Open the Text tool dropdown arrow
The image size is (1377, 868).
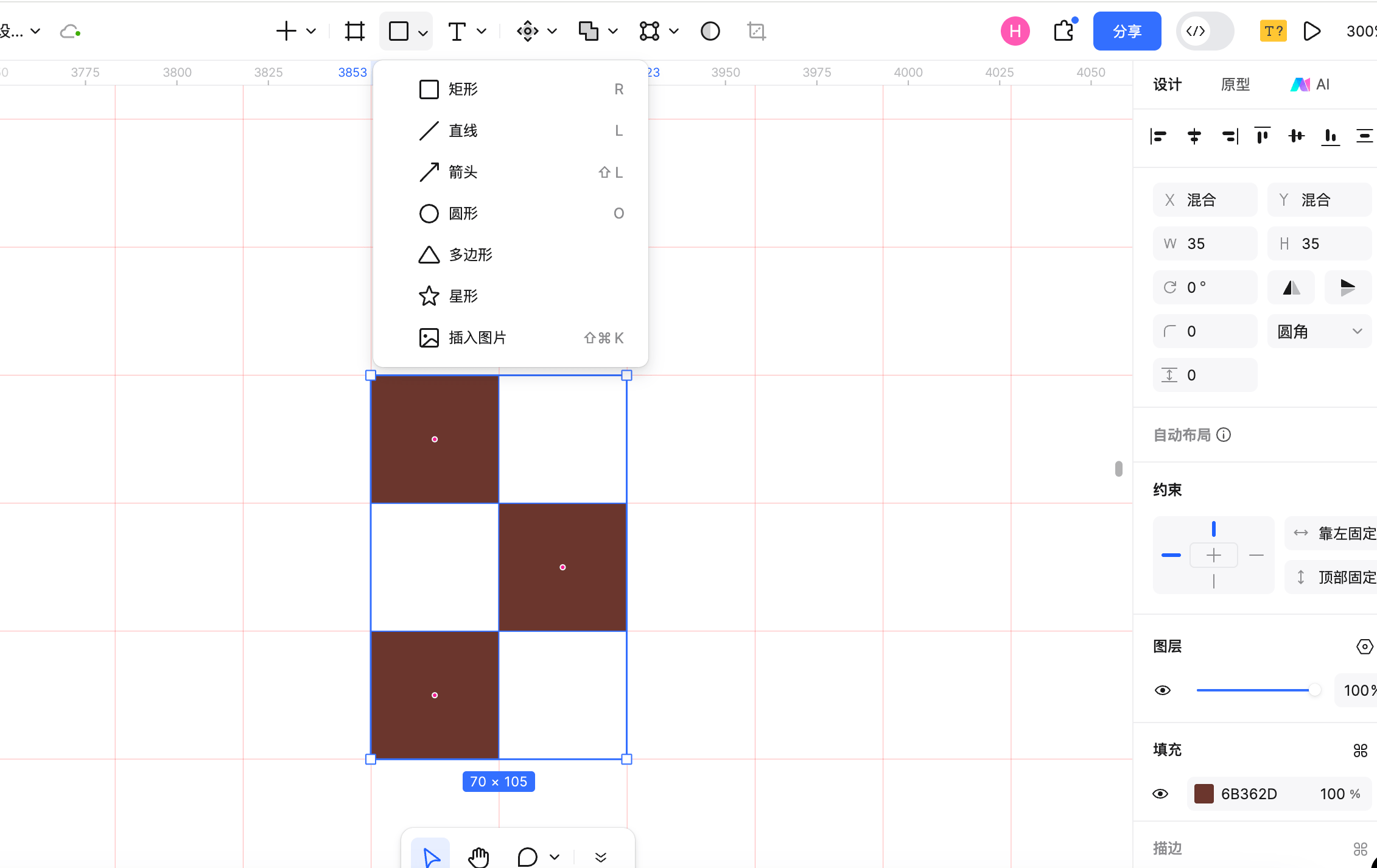pyautogui.click(x=482, y=31)
